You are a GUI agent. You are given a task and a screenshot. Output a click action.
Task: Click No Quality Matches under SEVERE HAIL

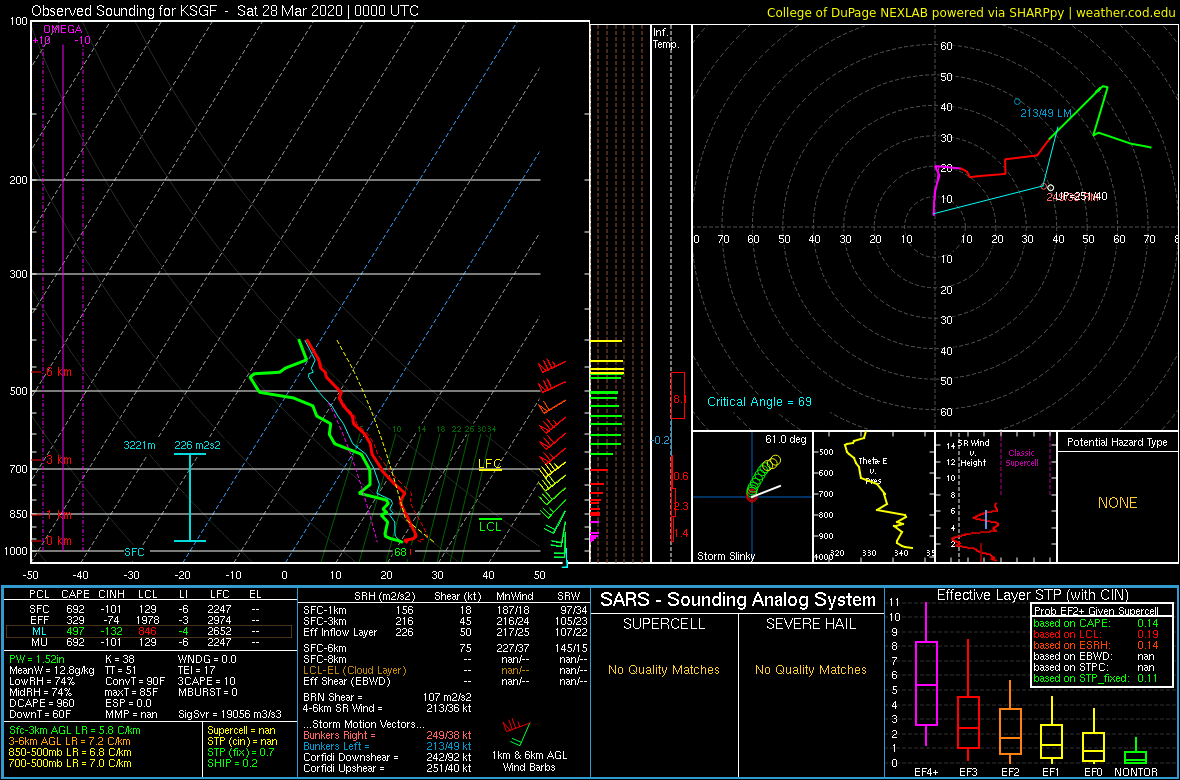(x=810, y=669)
